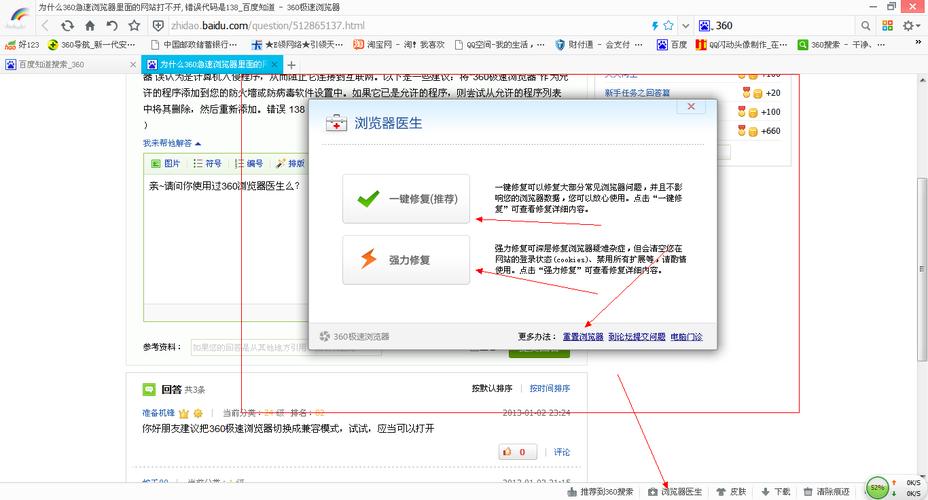Reload the page with the refresh icon
The width and height of the screenshot is (928, 500).
pyautogui.click(x=67, y=25)
